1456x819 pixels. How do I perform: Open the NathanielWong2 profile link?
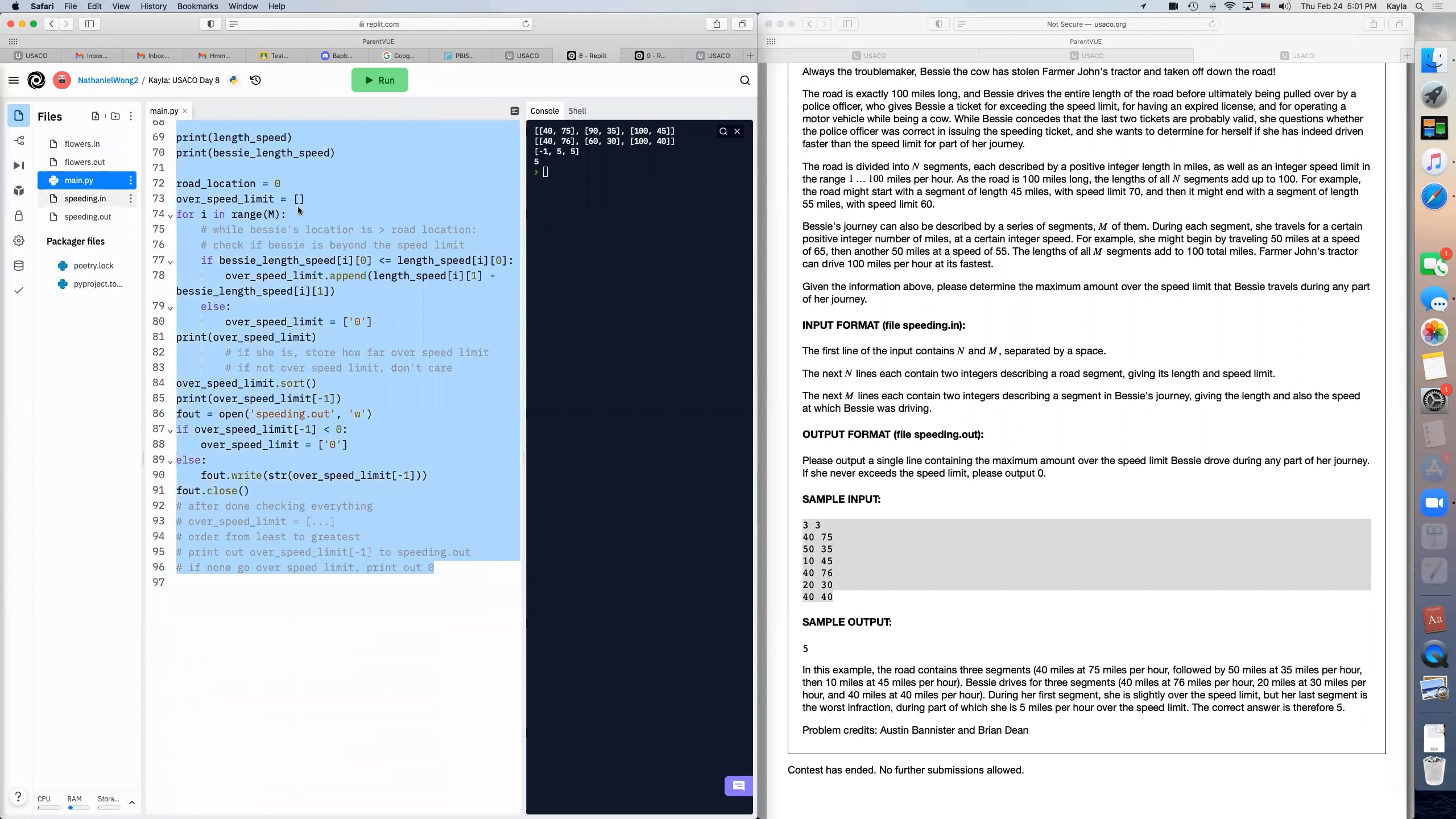tap(107, 80)
